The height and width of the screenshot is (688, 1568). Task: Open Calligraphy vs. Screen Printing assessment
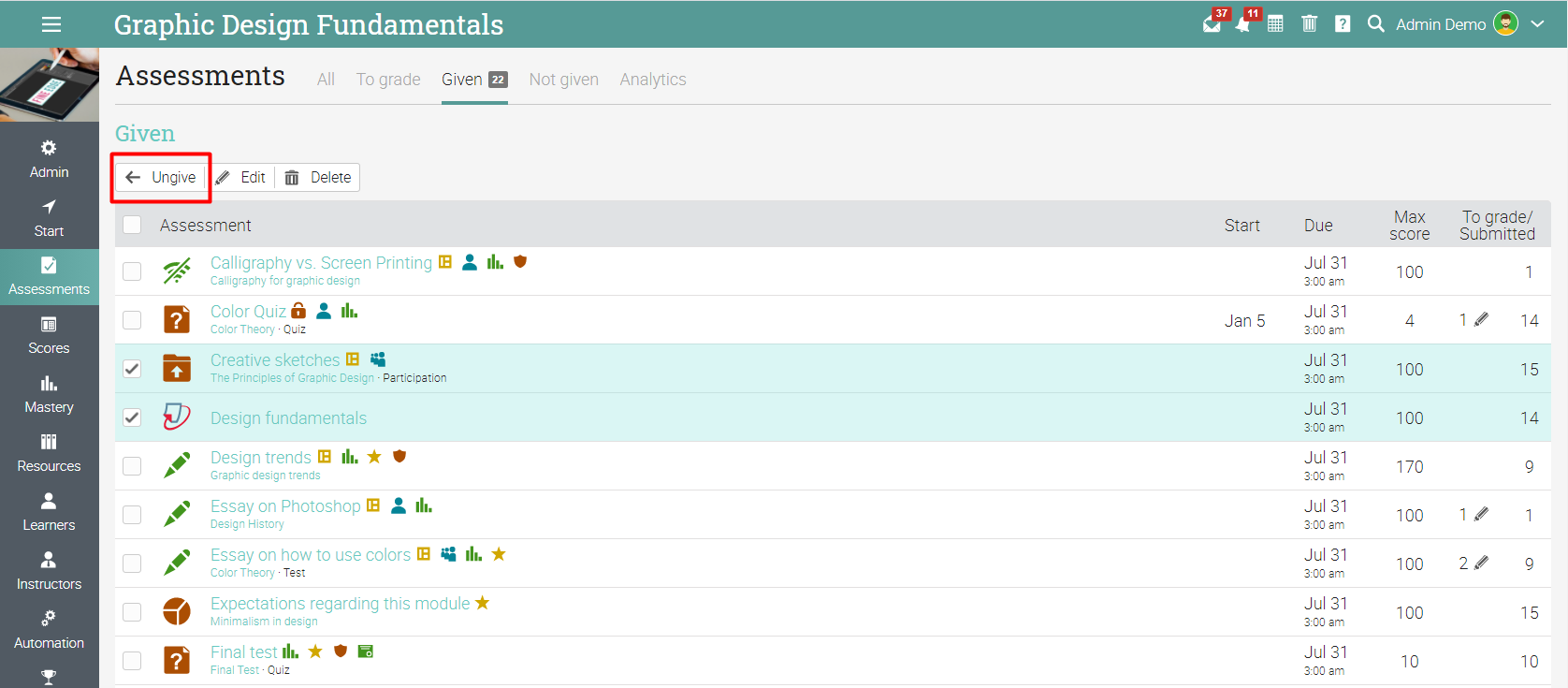(321, 263)
